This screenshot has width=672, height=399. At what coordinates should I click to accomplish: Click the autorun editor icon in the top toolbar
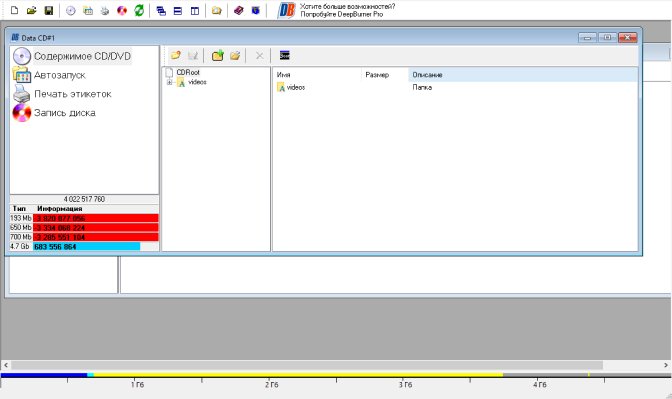pyautogui.click(x=88, y=11)
